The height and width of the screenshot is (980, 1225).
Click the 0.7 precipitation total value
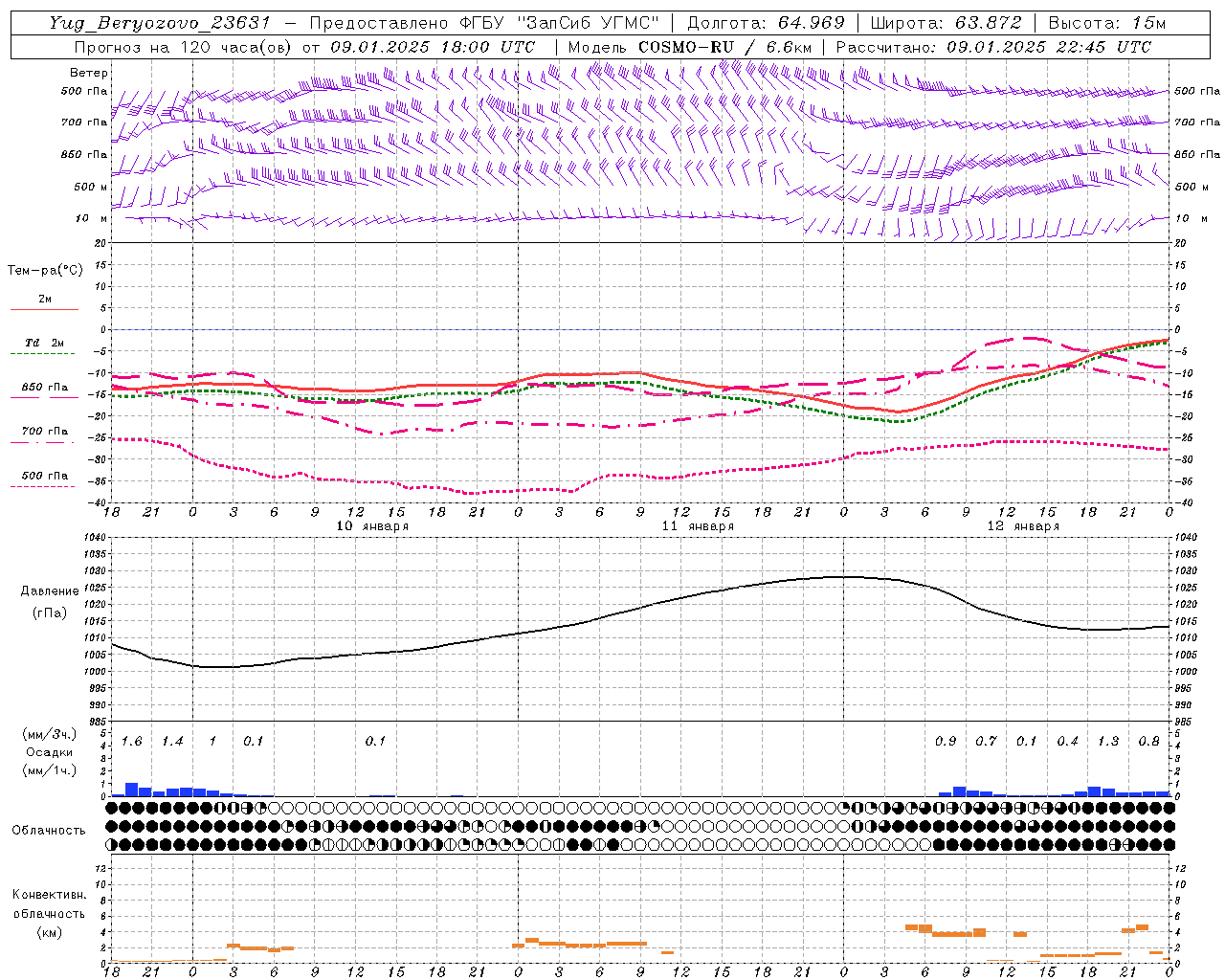click(x=986, y=742)
